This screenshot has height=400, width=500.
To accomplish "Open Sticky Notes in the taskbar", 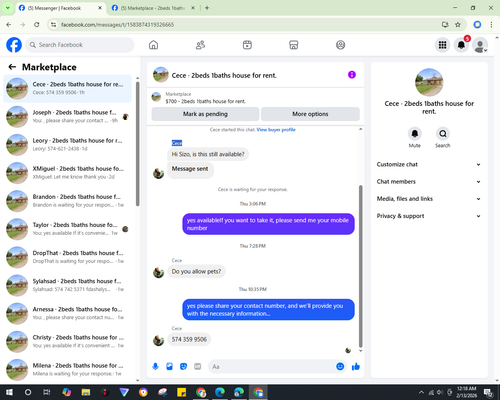I will click(x=182, y=392).
